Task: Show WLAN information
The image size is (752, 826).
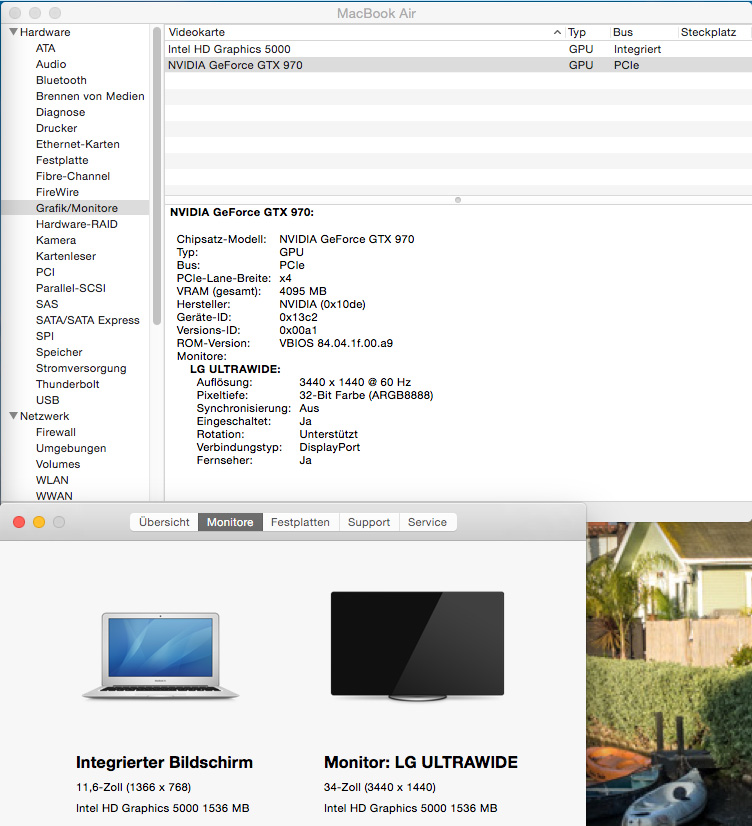Action: 52,480
